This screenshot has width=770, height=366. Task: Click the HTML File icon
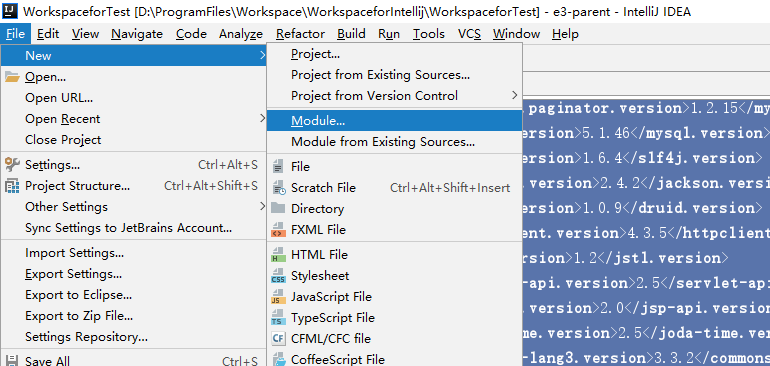(278, 254)
